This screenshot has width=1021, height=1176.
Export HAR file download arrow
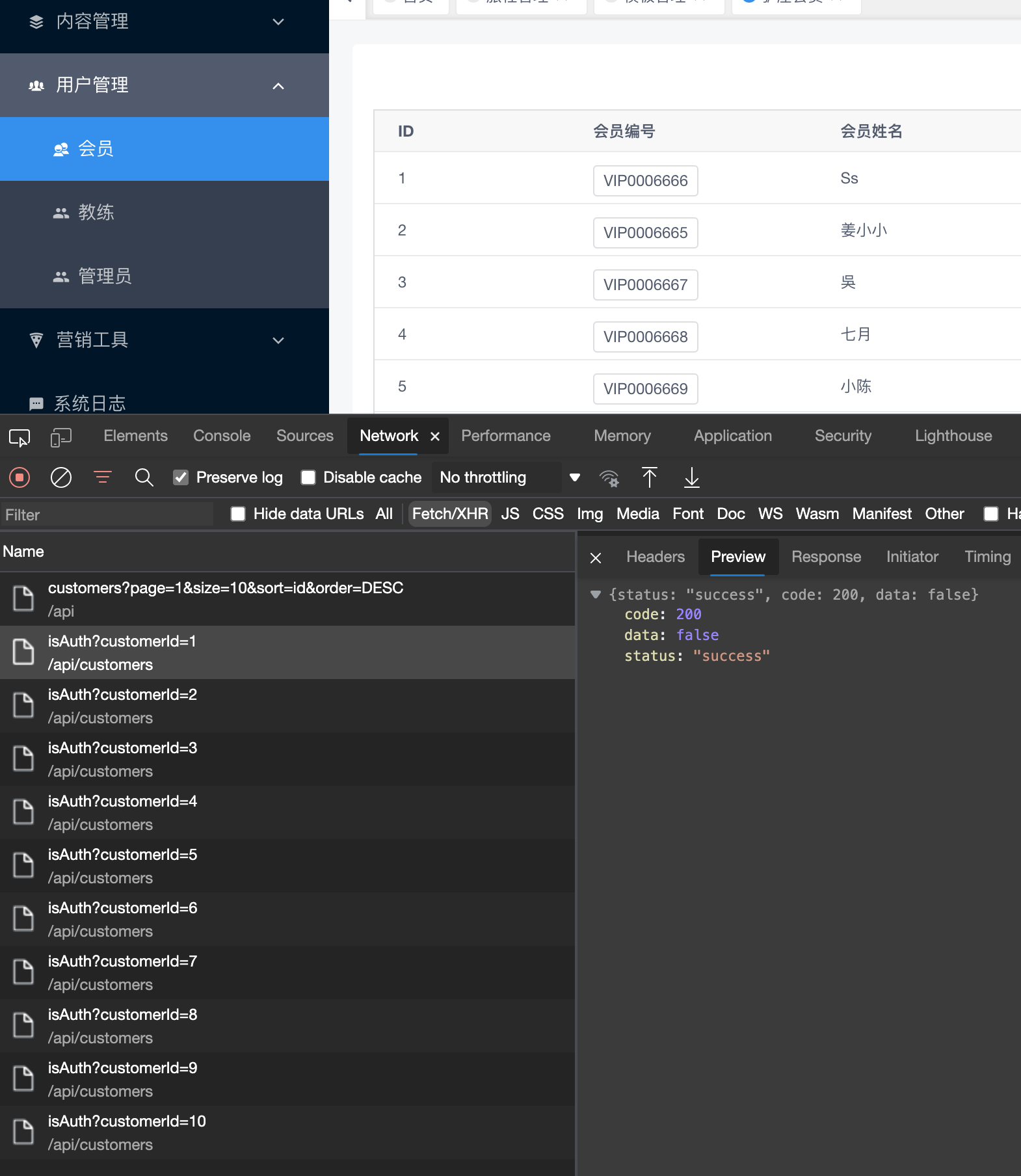[x=692, y=478]
